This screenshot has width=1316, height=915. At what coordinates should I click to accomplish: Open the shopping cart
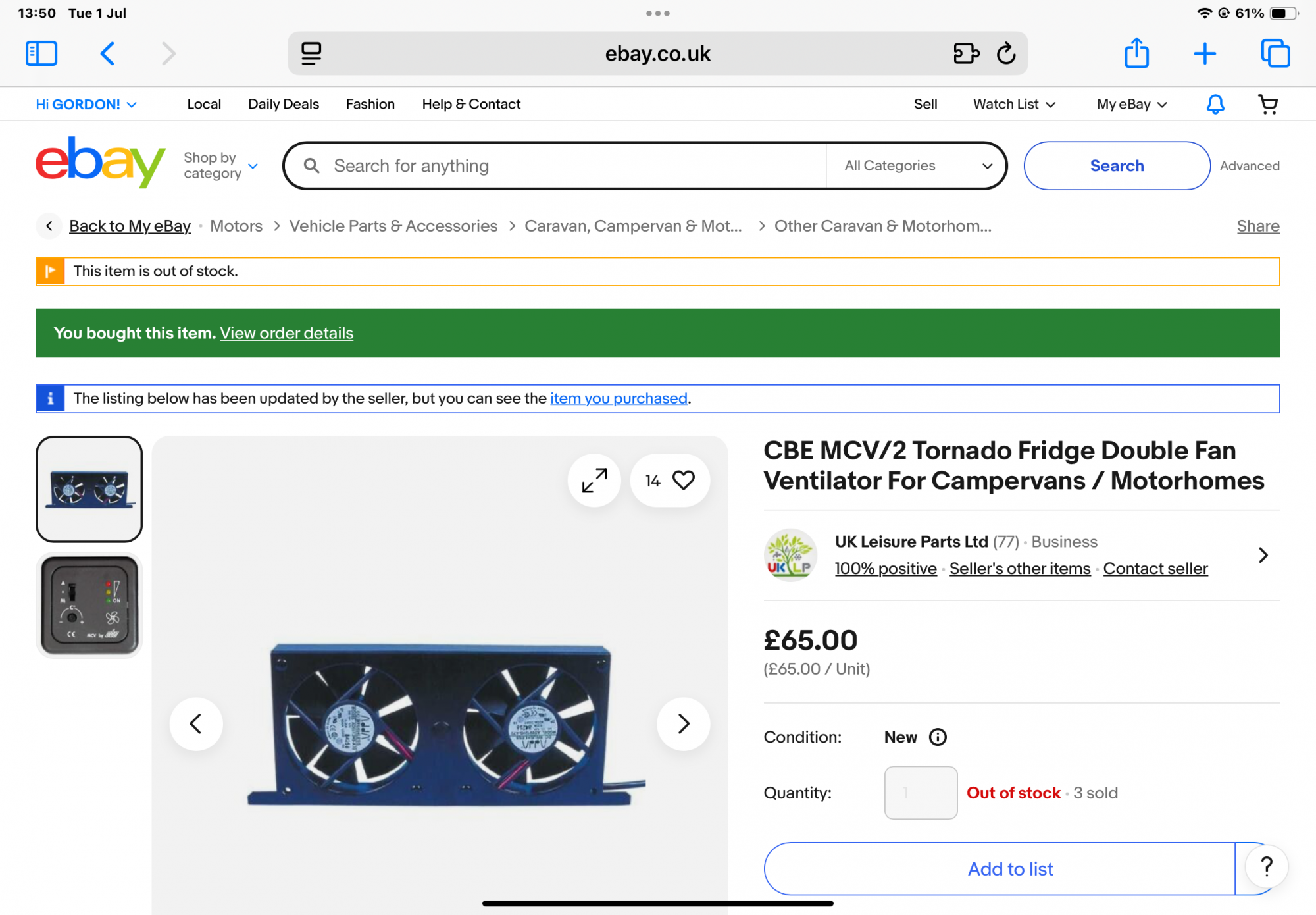click(1267, 104)
